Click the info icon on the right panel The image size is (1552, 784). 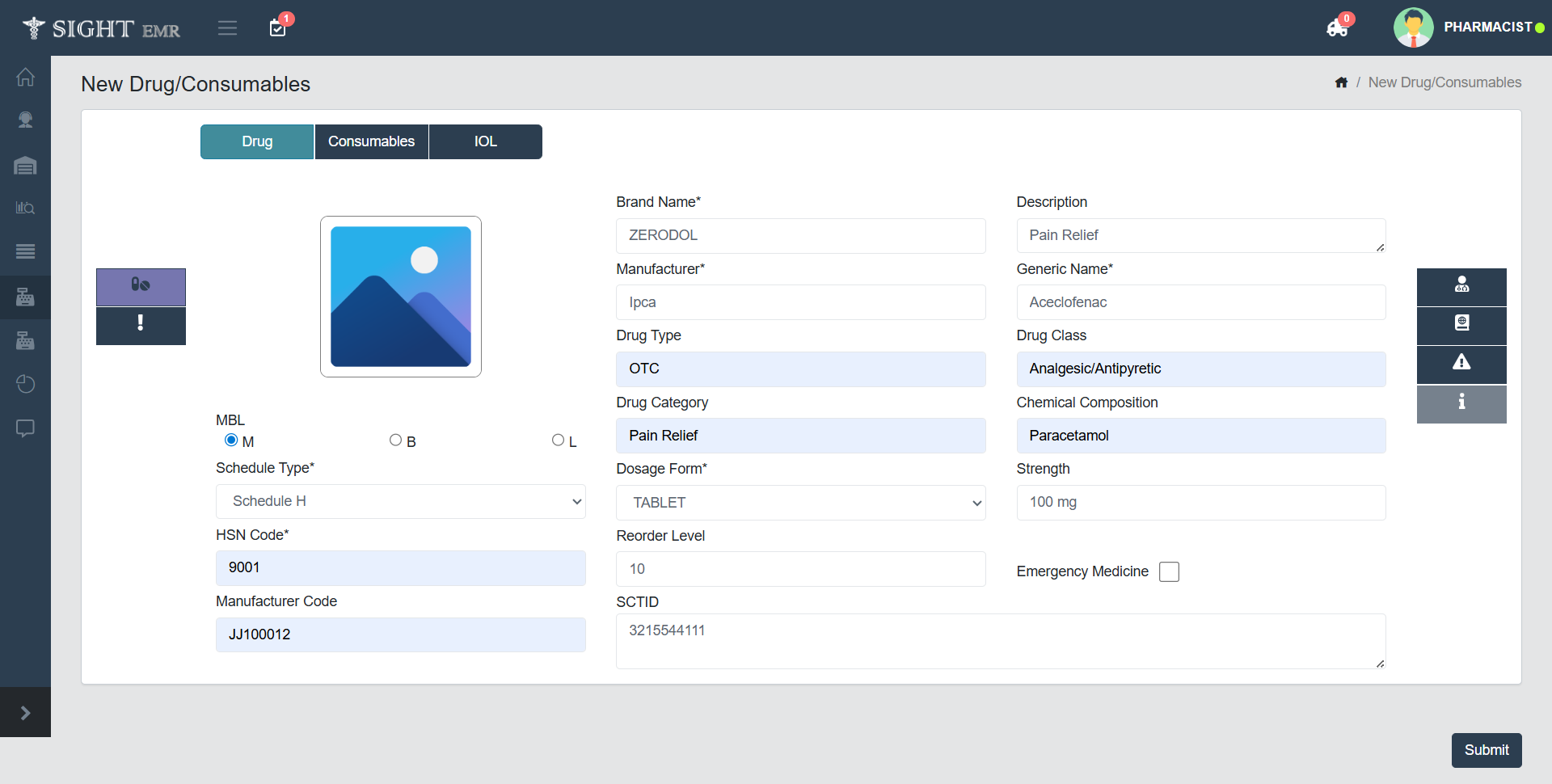tap(1461, 403)
